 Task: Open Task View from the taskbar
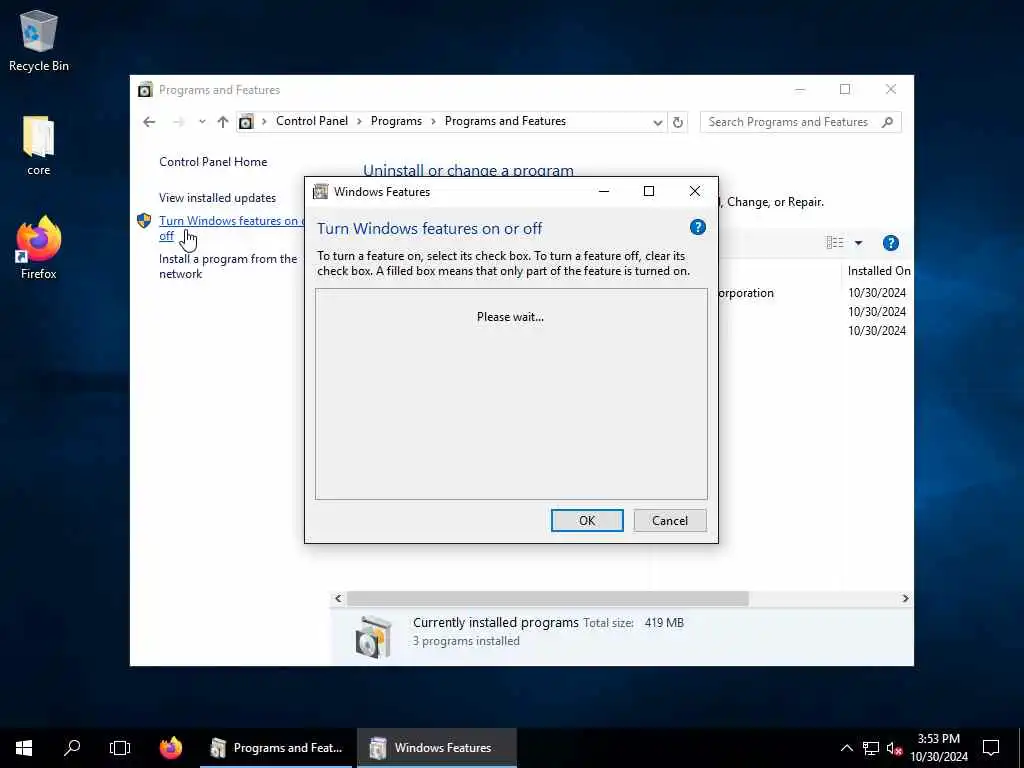point(120,748)
